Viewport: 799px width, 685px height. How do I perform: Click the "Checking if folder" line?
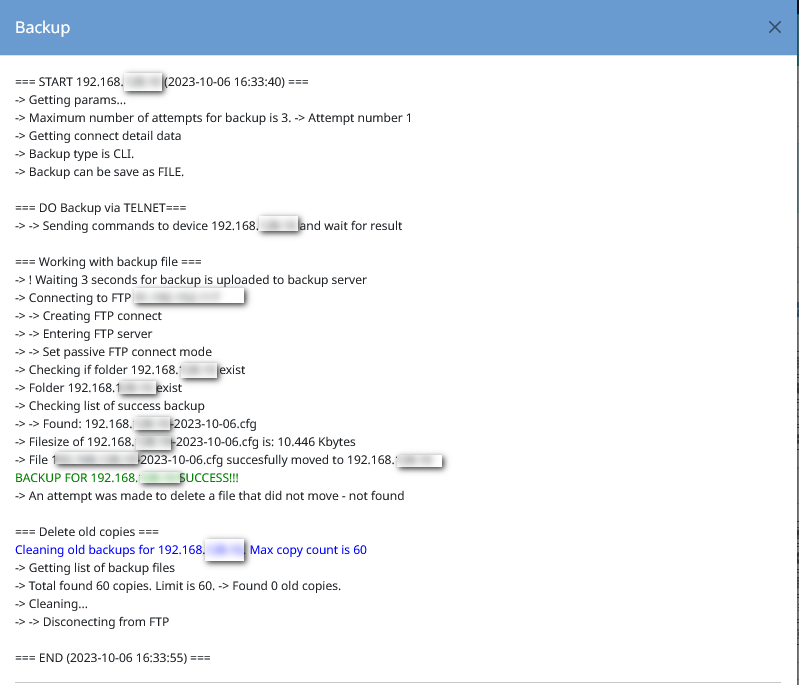(x=130, y=370)
